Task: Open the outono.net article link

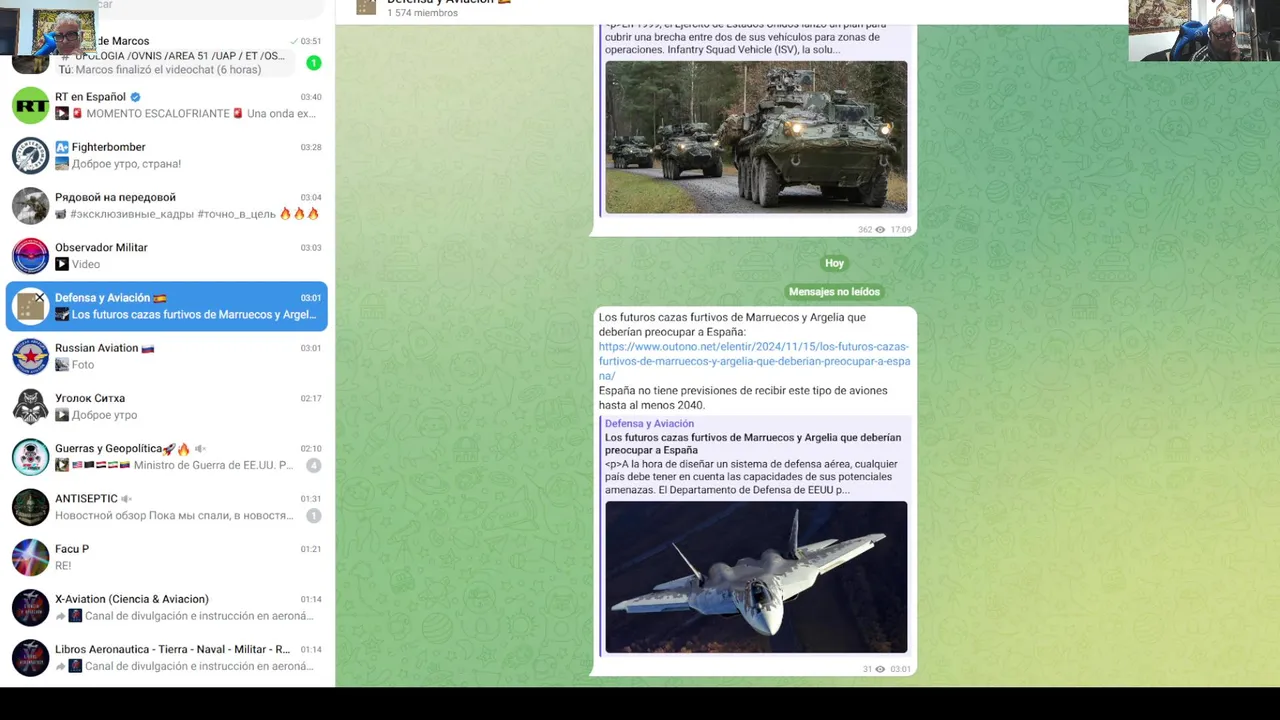Action: click(754, 361)
